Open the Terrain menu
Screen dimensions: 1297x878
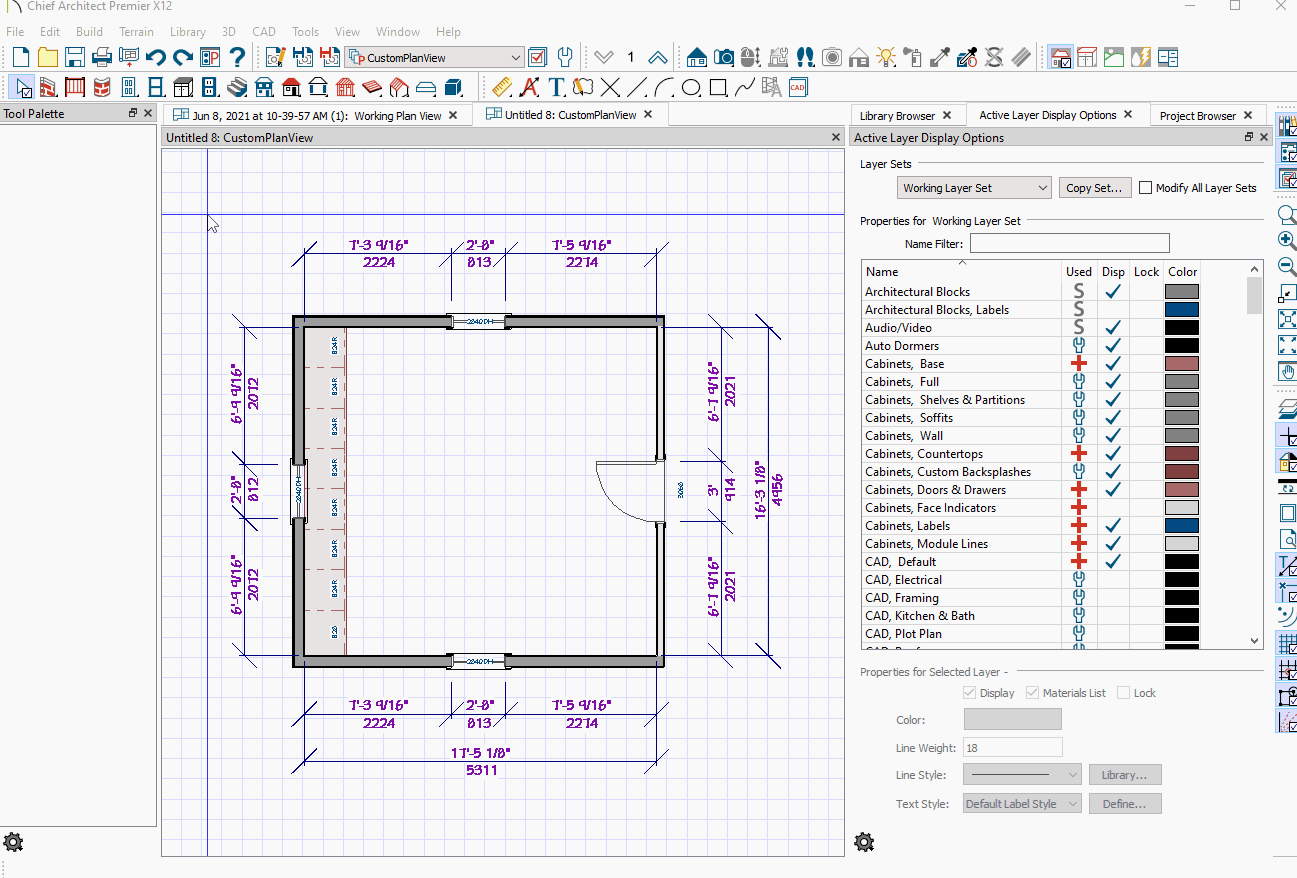136,31
